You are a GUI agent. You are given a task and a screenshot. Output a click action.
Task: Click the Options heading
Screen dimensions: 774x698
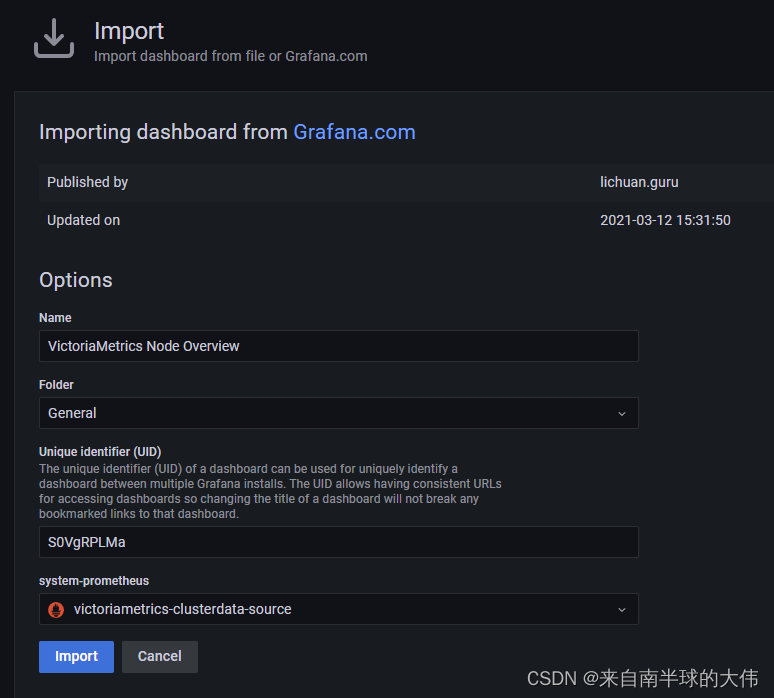76,280
